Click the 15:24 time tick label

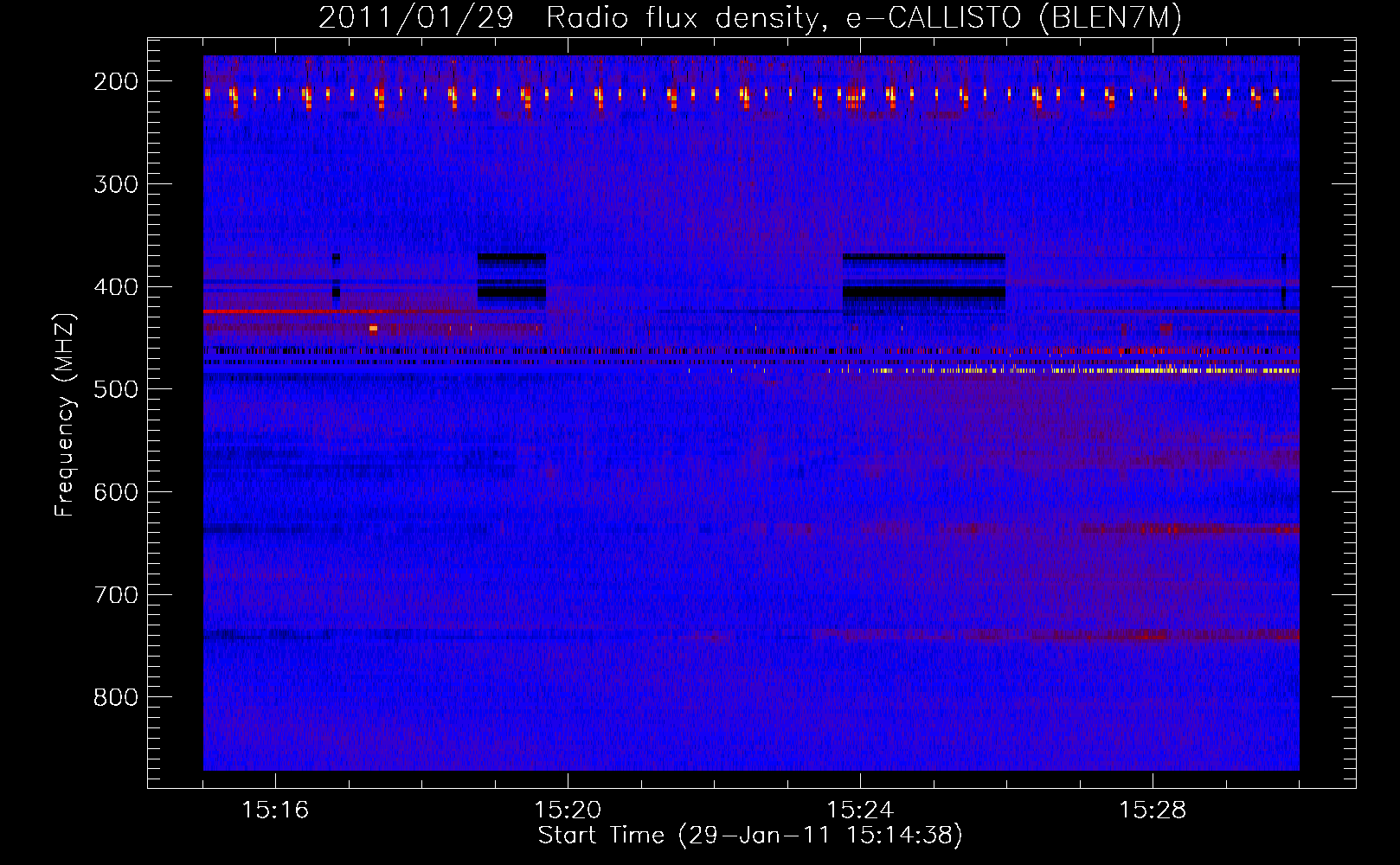pos(860,810)
